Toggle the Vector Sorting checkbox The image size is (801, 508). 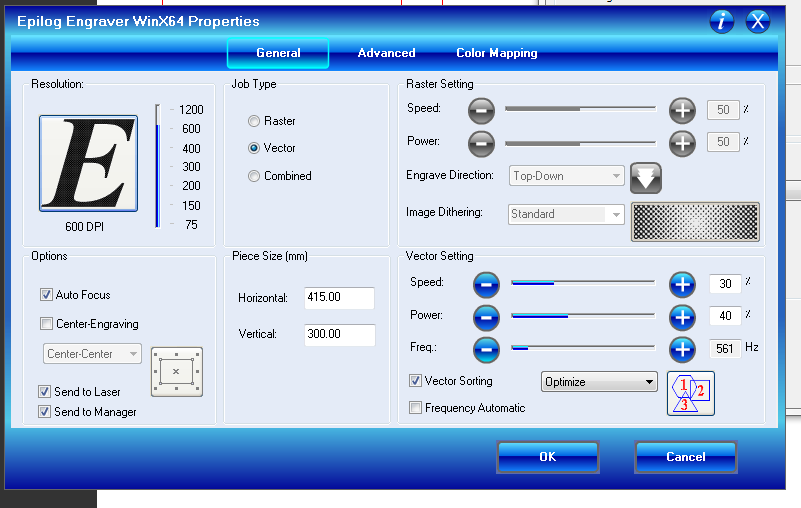tap(415, 381)
